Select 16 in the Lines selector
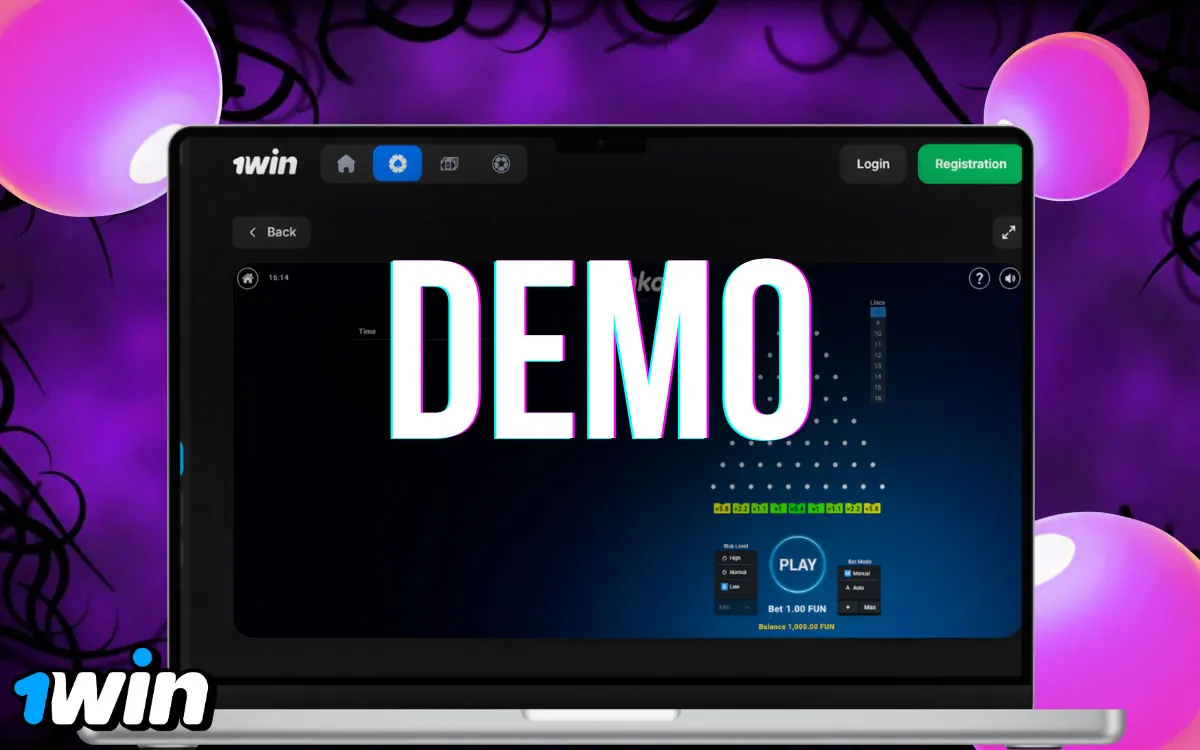This screenshot has width=1200, height=750. (x=878, y=397)
